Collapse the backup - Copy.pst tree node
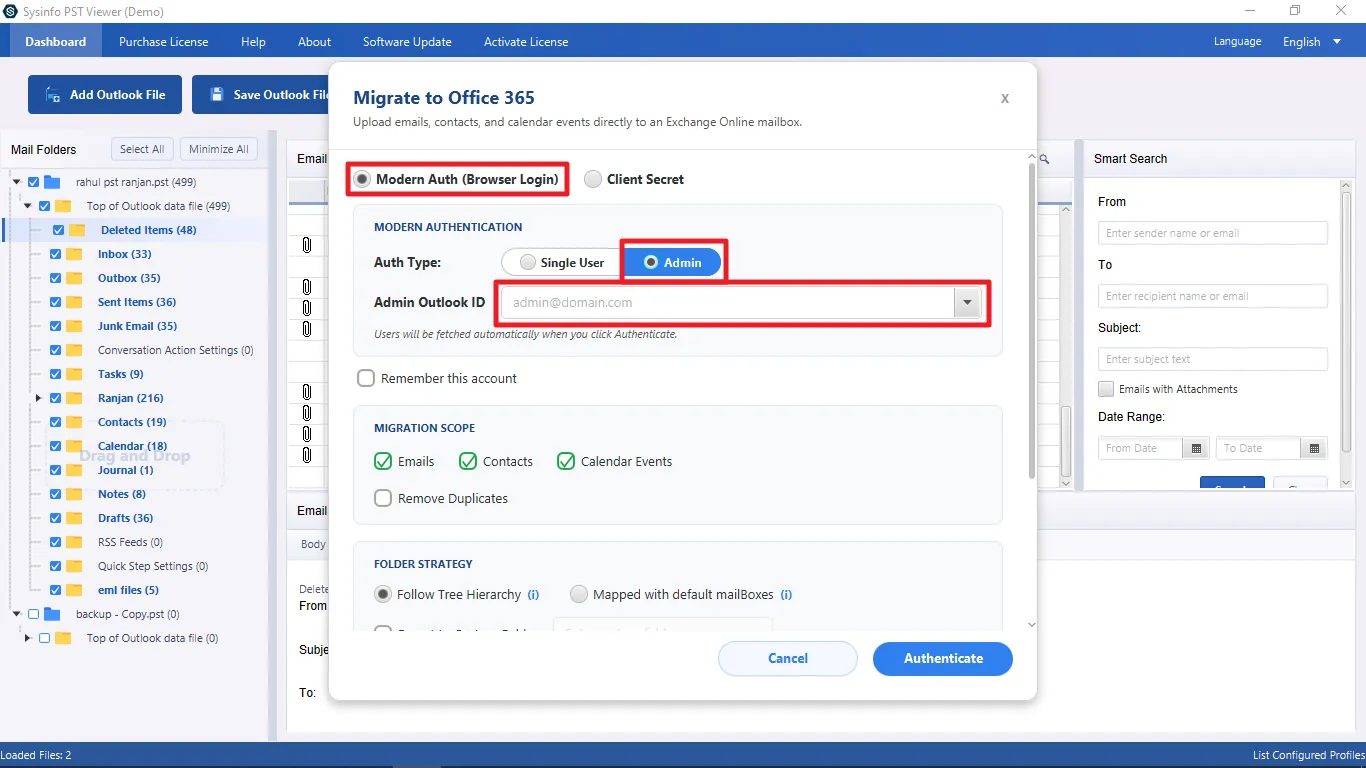The width and height of the screenshot is (1366, 768). coord(17,614)
